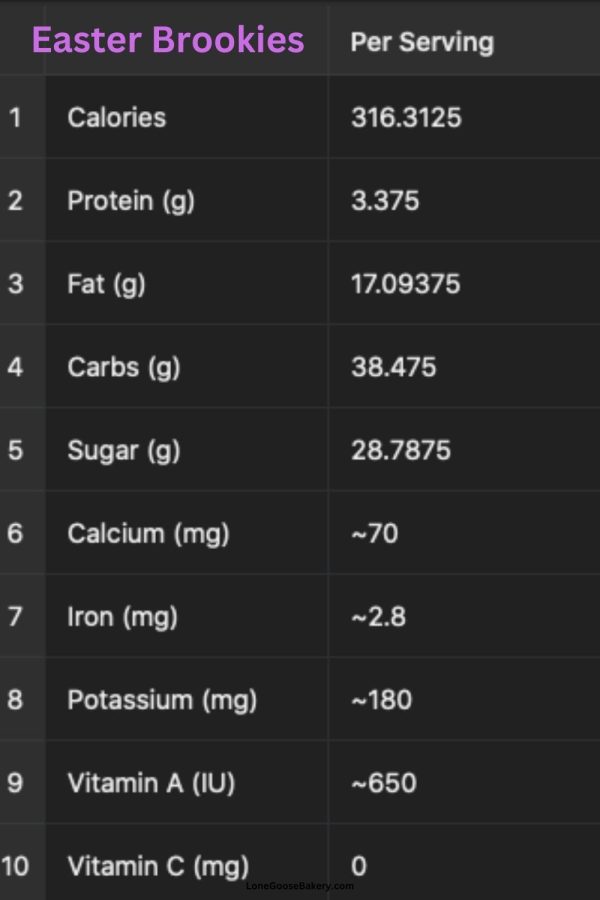The image size is (600, 900).
Task: Select the 17.09375 fat value
Action: pos(405,284)
